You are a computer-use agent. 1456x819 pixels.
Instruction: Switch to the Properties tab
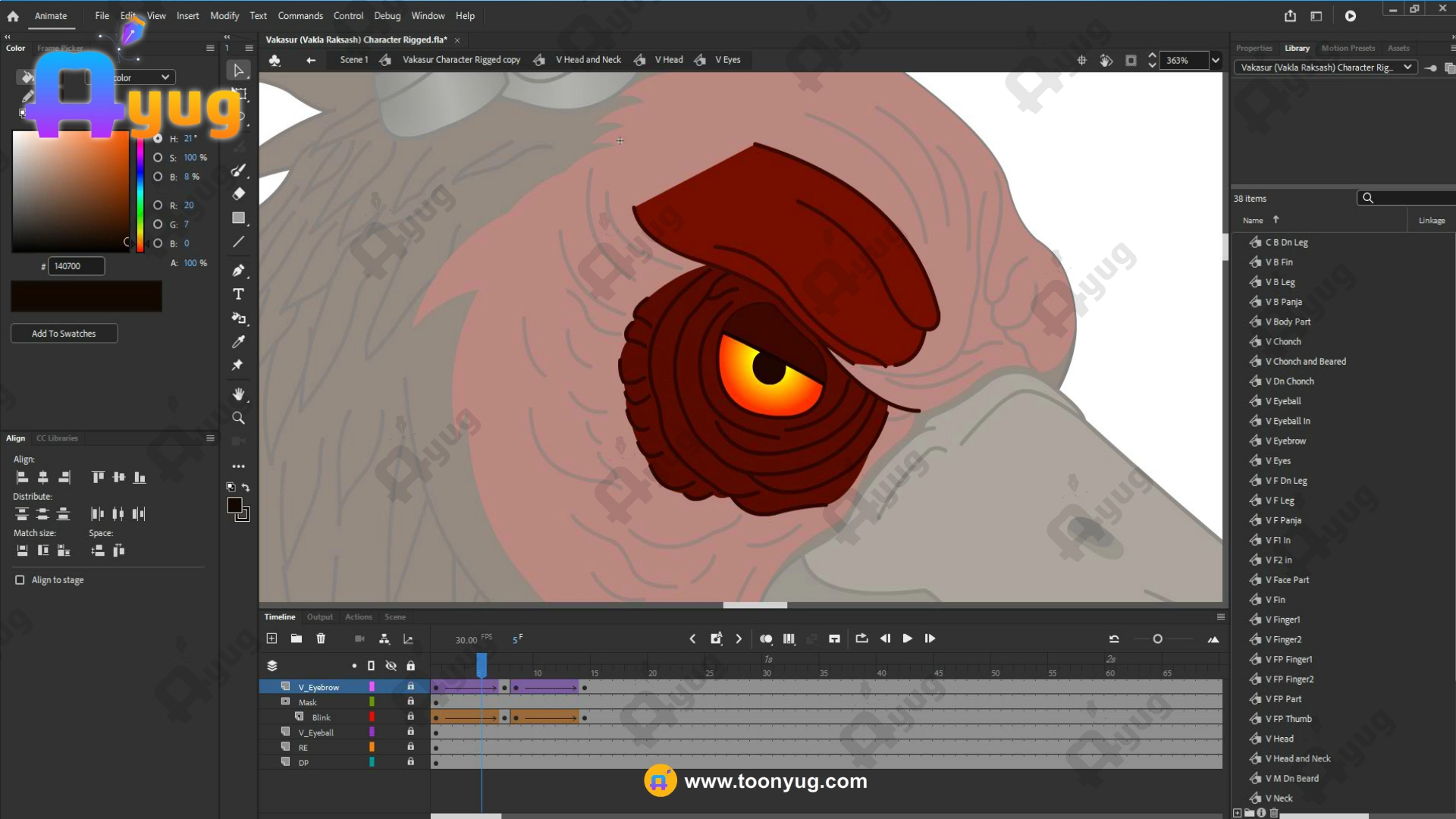pyautogui.click(x=1254, y=49)
